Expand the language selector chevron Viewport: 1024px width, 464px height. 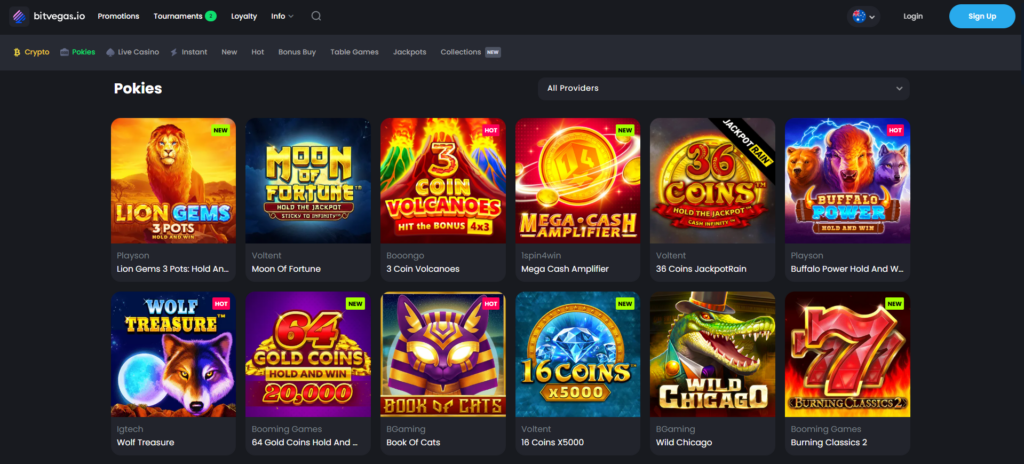[x=872, y=17]
